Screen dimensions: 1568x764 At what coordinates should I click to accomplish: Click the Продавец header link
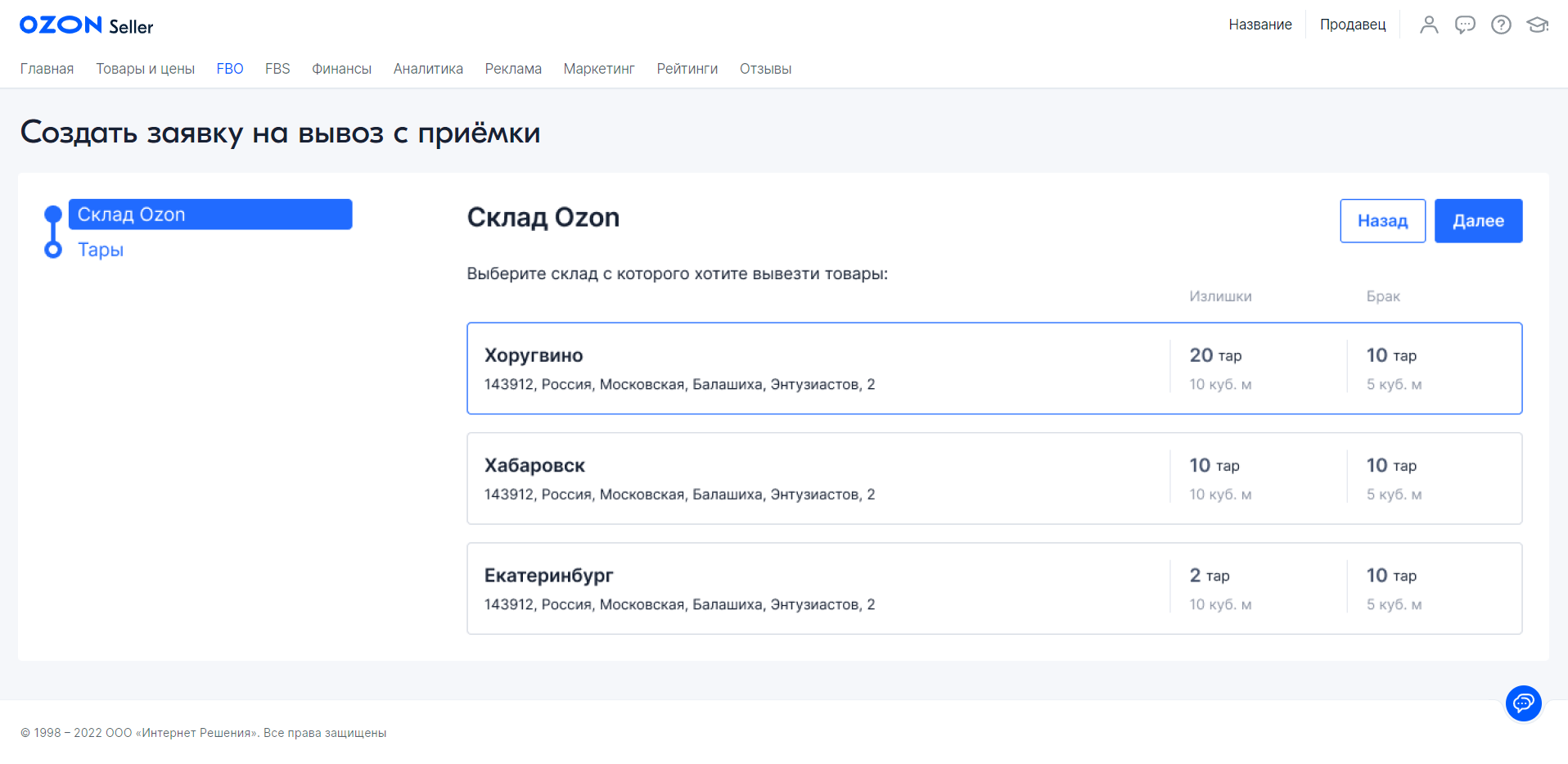pyautogui.click(x=1353, y=25)
